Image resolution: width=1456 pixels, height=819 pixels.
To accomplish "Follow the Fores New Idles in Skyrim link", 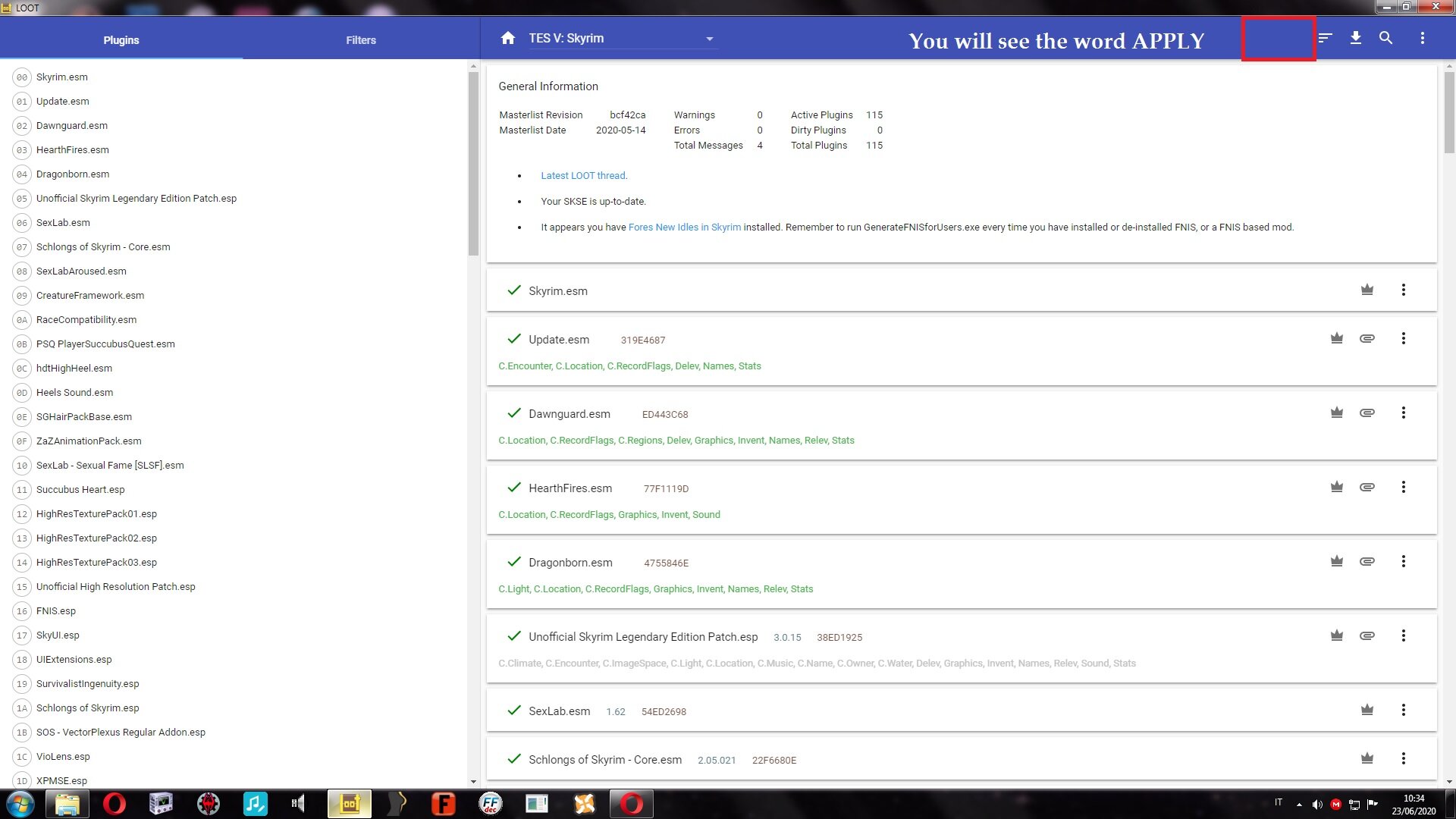I will pyautogui.click(x=685, y=227).
